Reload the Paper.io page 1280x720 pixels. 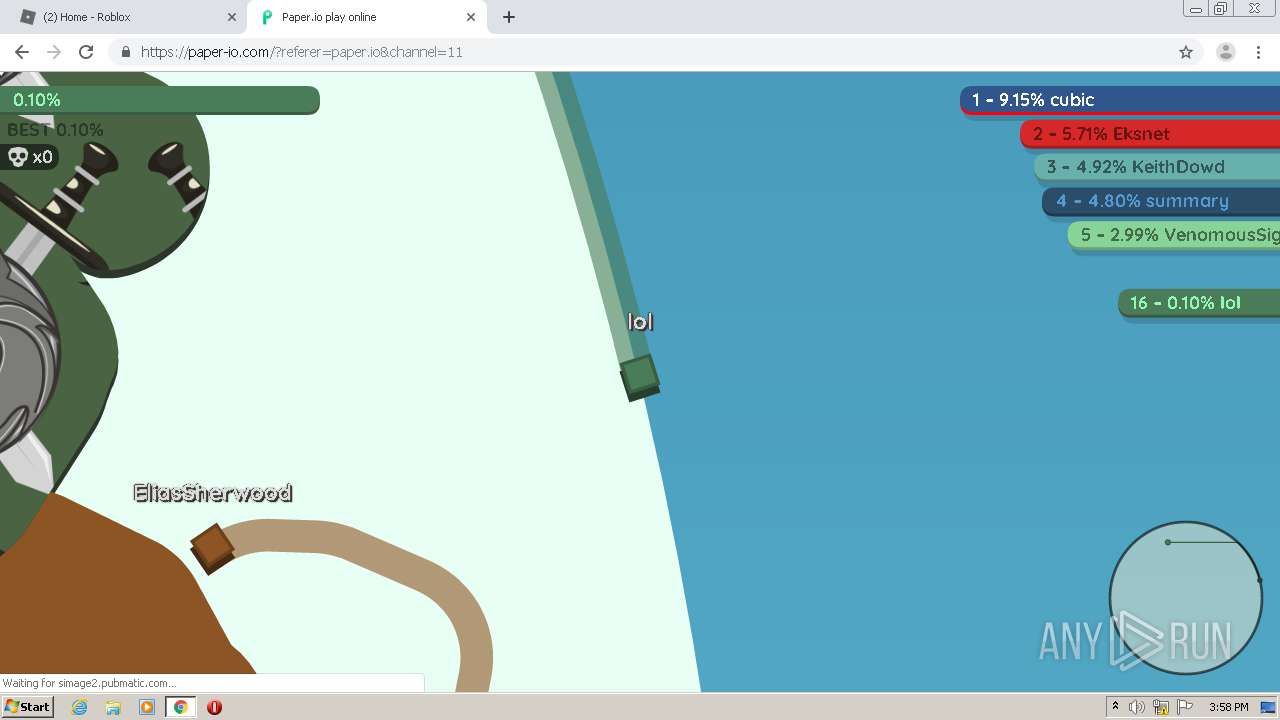click(86, 52)
